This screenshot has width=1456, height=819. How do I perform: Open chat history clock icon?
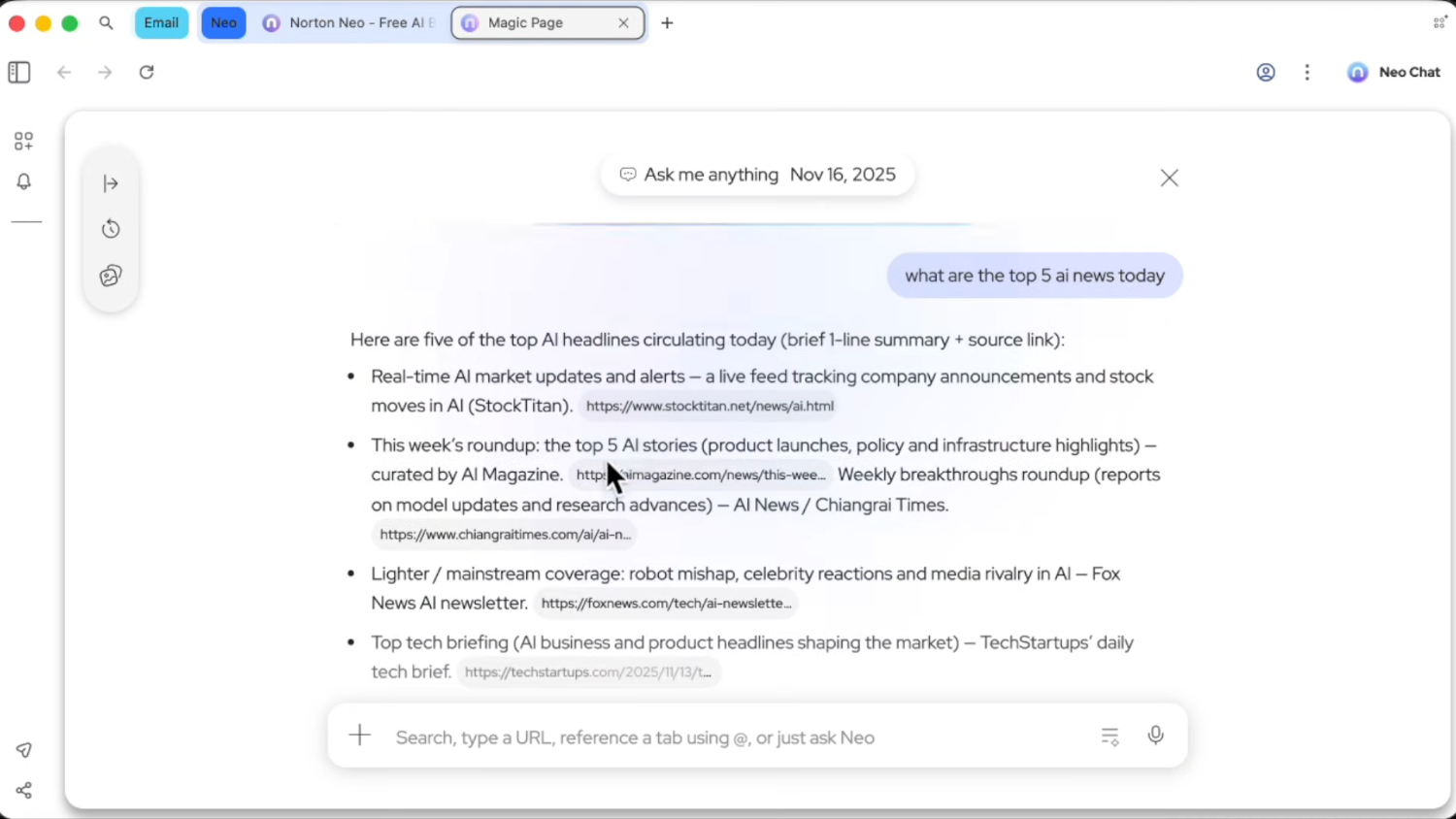pyautogui.click(x=111, y=229)
